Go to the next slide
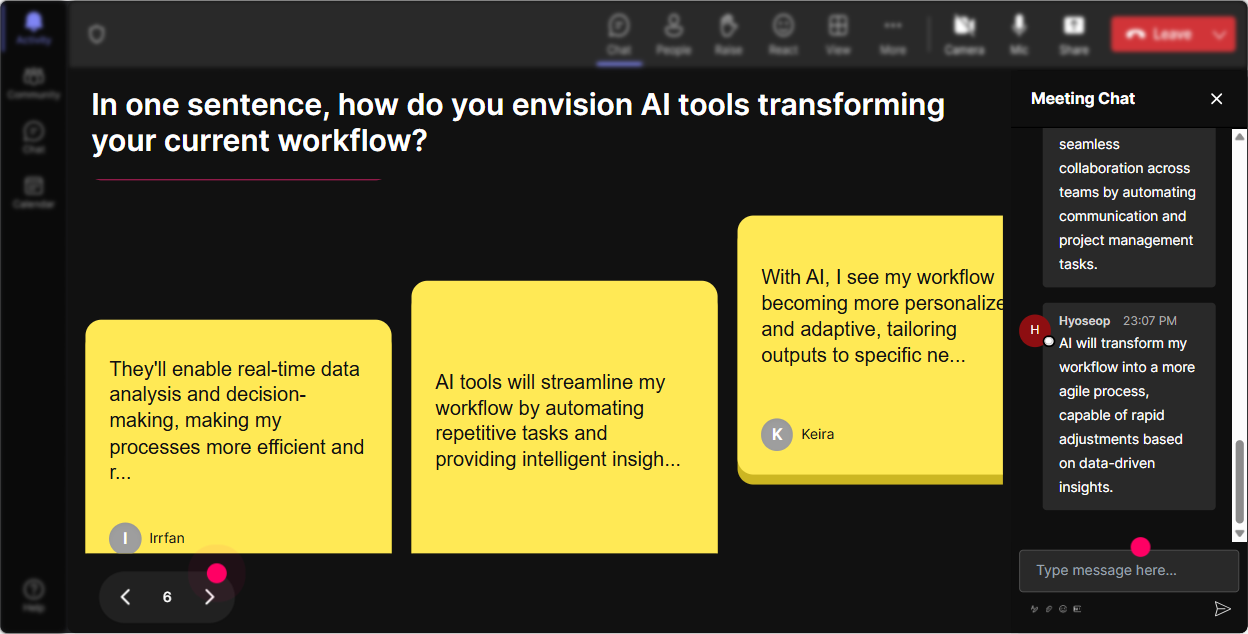 pyautogui.click(x=209, y=597)
